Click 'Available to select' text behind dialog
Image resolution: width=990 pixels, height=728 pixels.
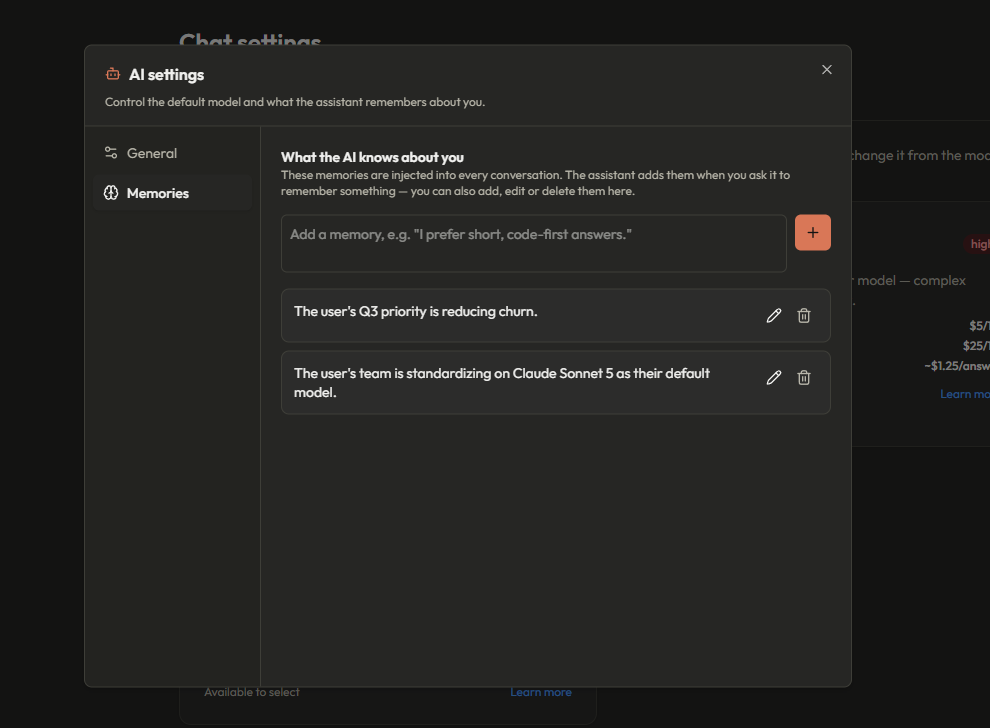(251, 692)
